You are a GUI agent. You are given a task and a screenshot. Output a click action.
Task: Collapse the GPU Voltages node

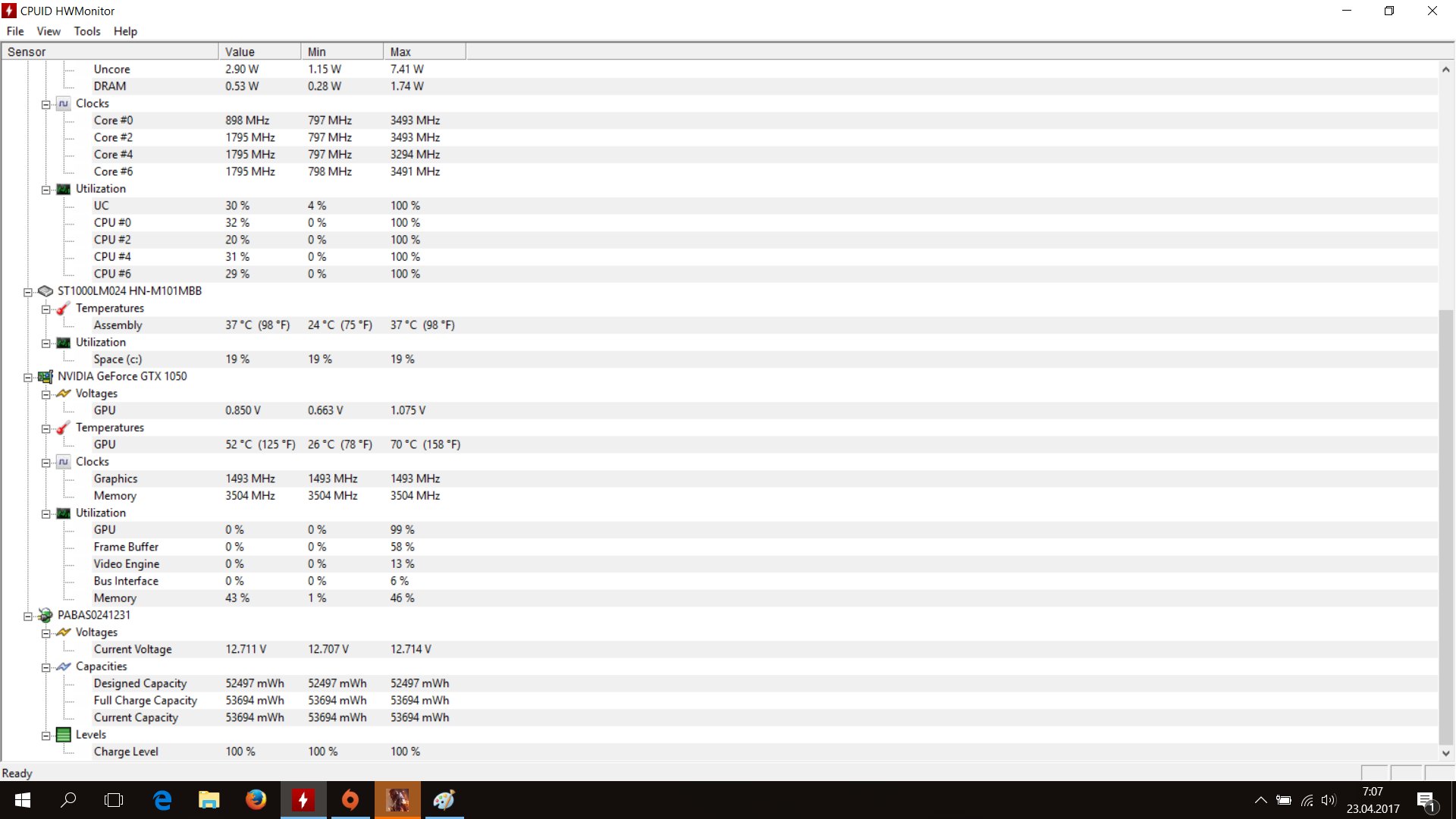[x=46, y=394]
